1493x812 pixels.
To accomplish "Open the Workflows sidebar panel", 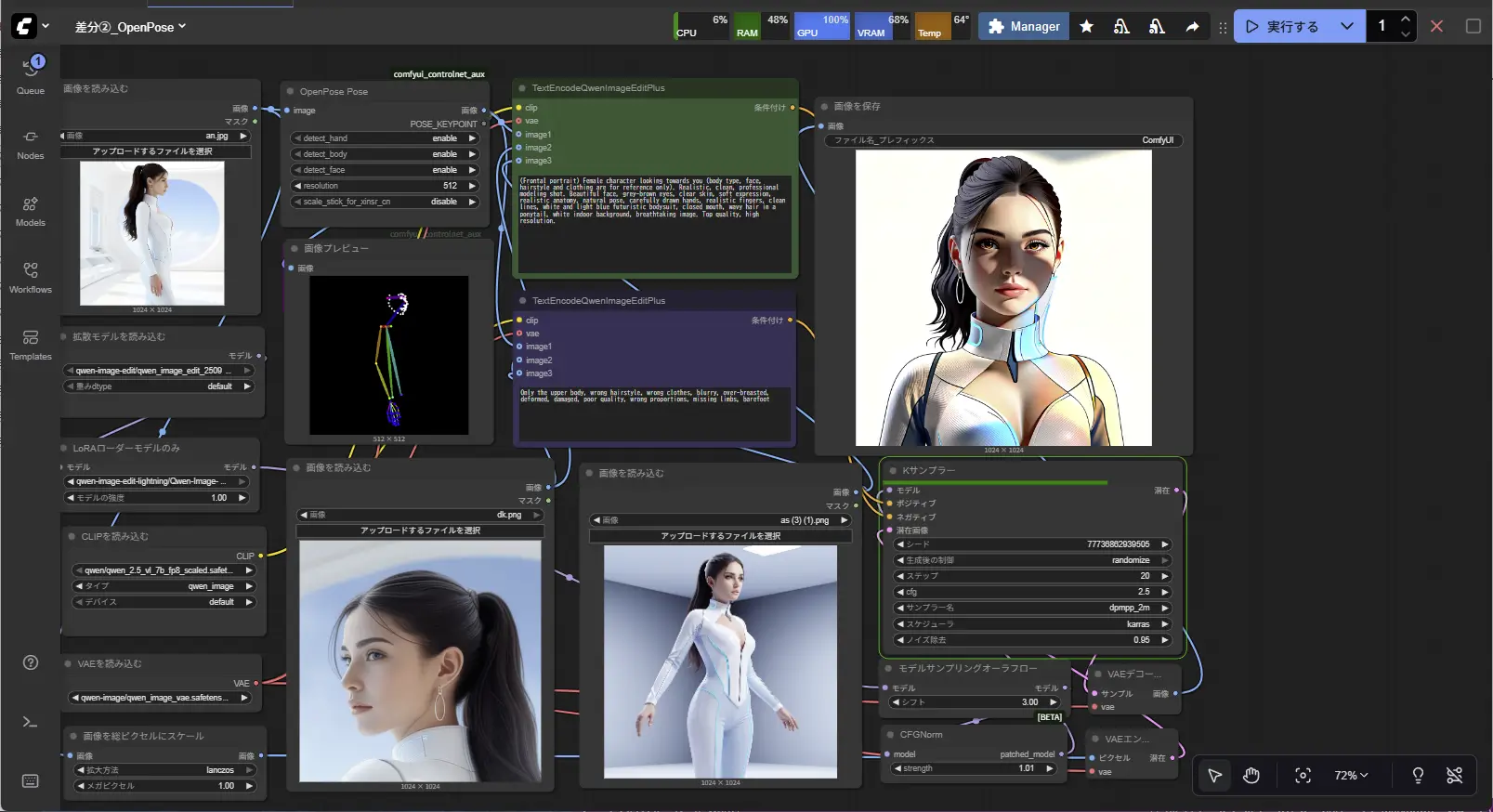I will point(31,278).
